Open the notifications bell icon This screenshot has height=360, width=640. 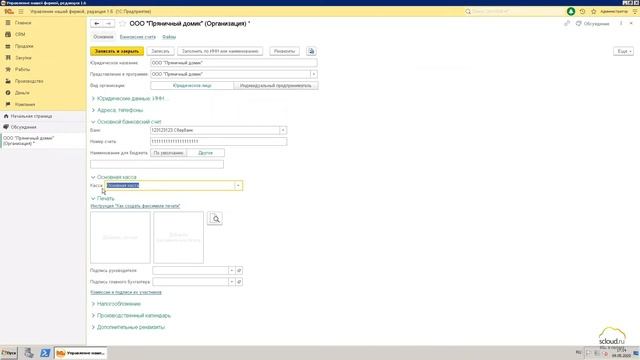click(x=571, y=11)
